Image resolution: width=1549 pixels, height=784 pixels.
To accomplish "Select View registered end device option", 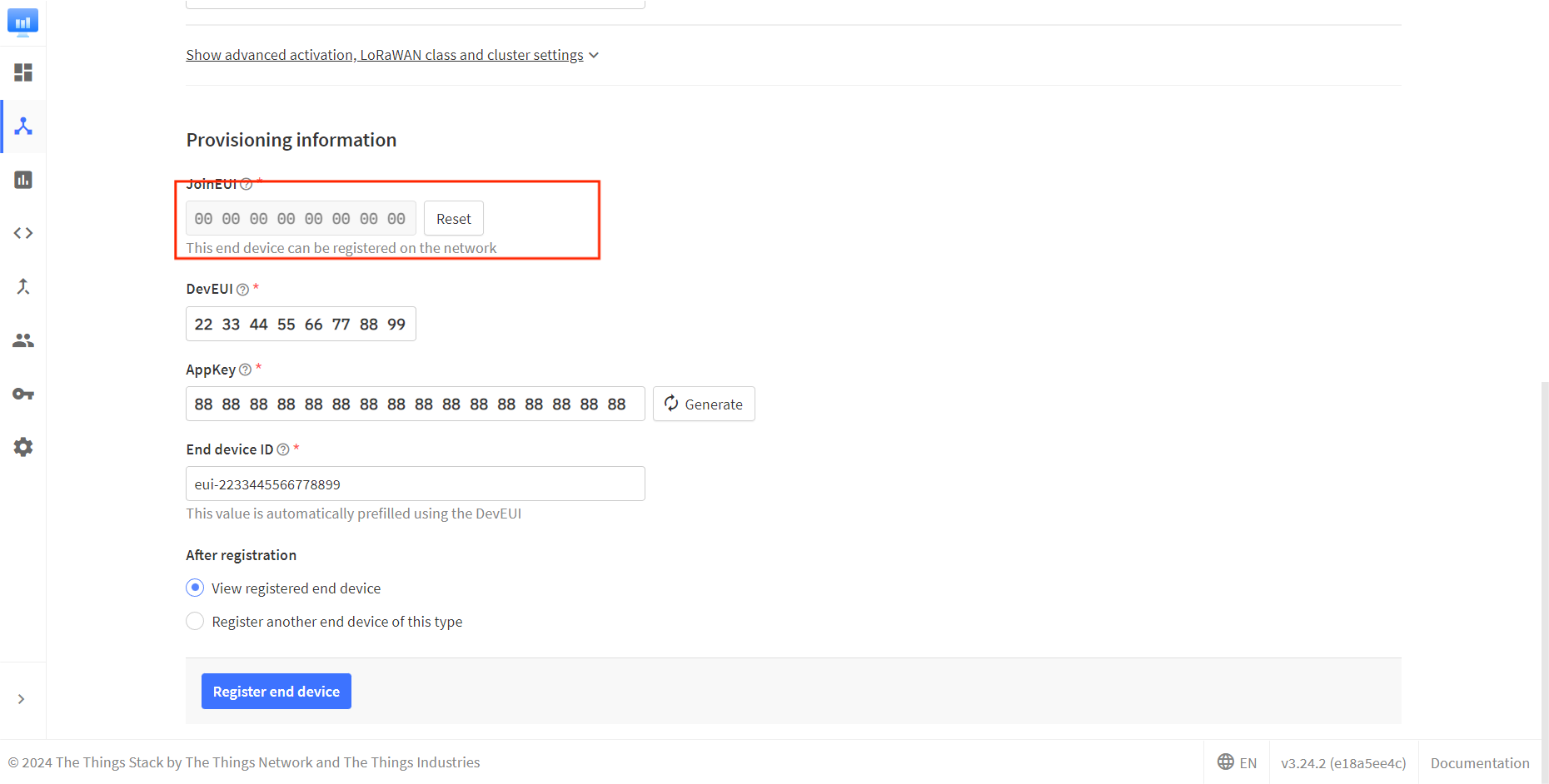I will click(x=195, y=588).
